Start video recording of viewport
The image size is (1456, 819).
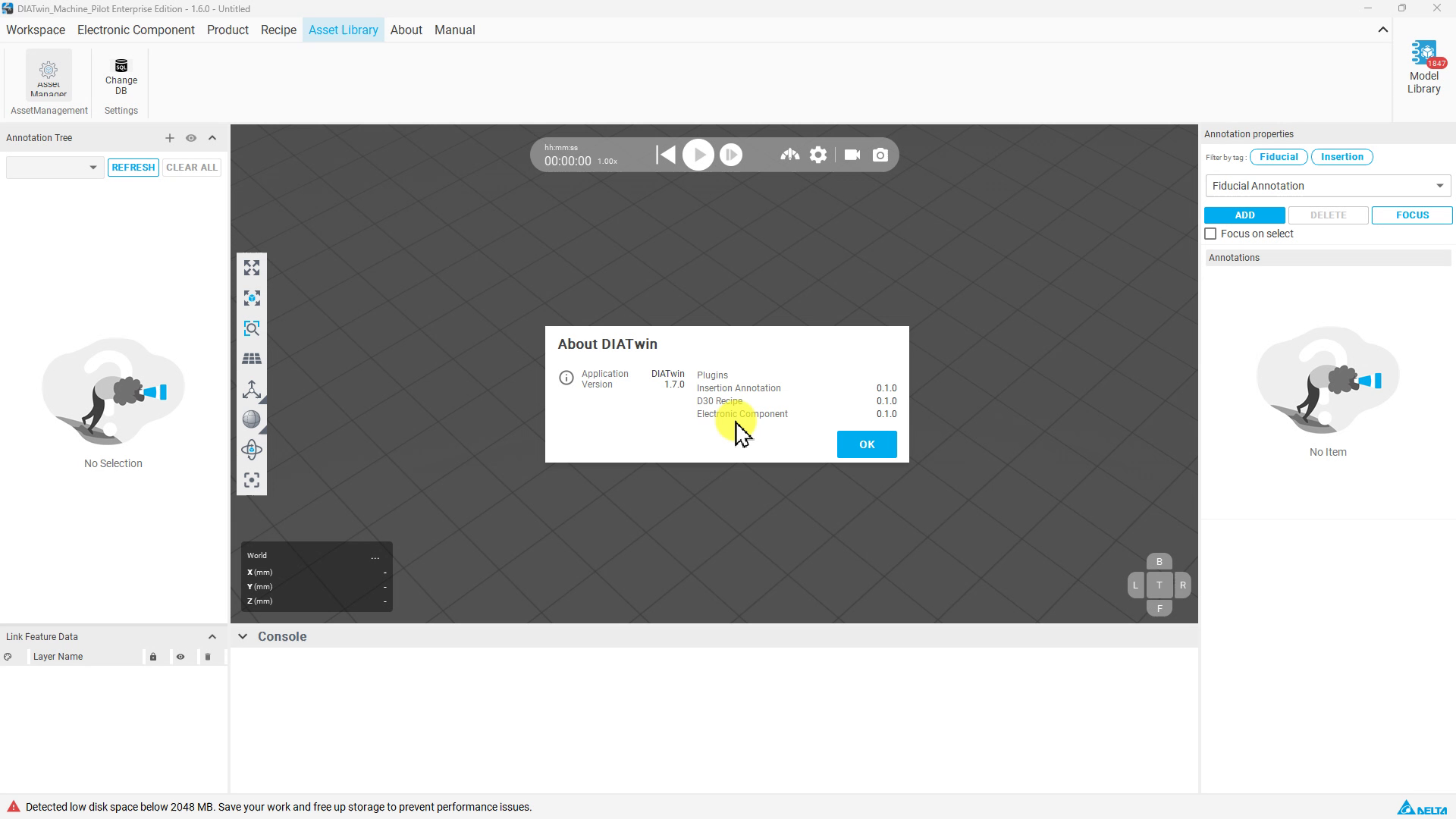[x=852, y=155]
